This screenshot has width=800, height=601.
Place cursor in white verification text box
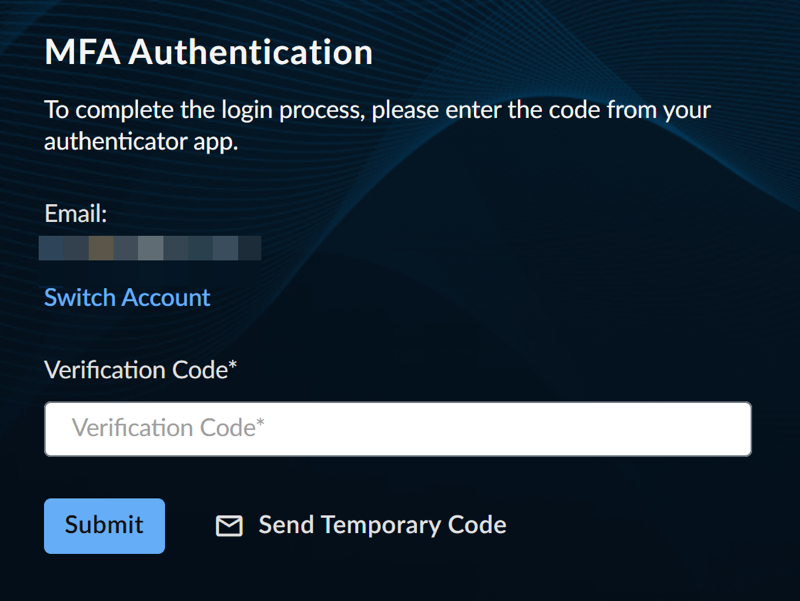(398, 429)
